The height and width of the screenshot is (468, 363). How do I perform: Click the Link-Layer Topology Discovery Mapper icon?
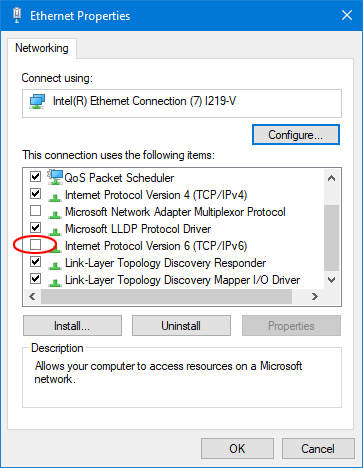click(55, 283)
